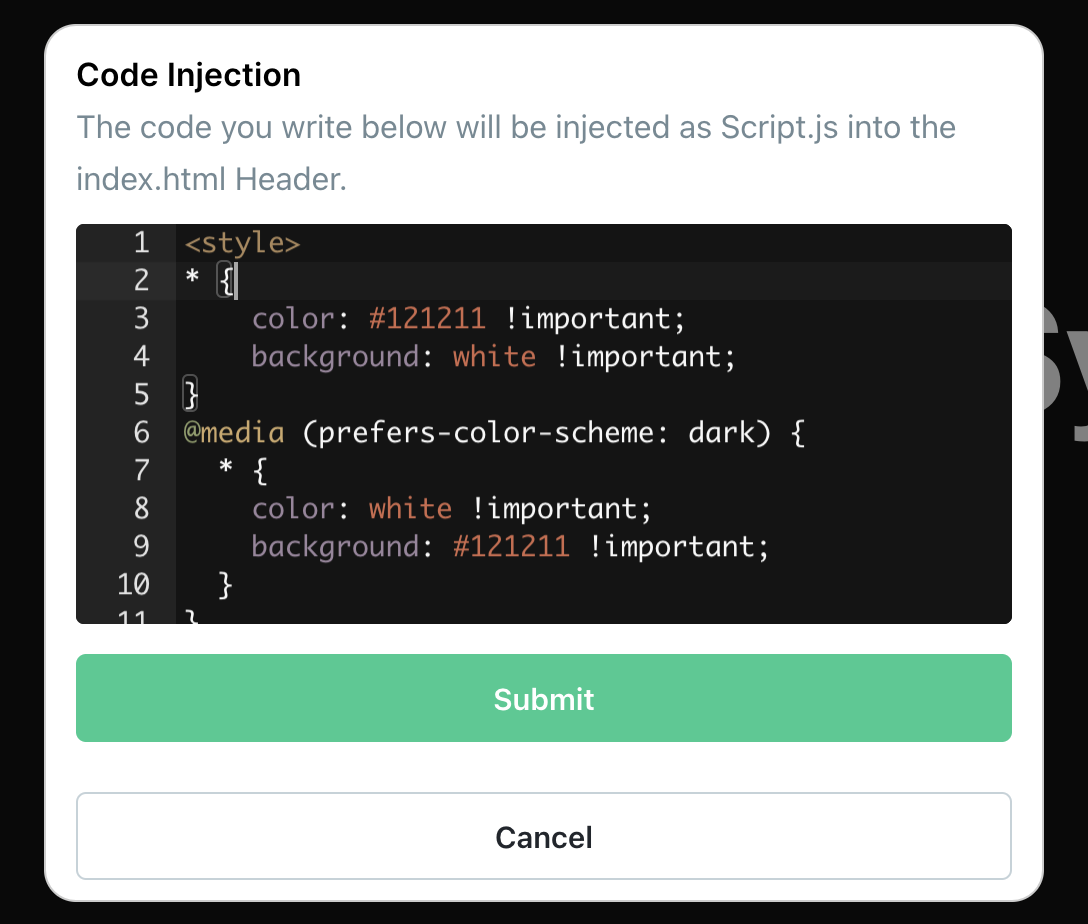Screen dimensions: 1088x924
Task: Click the Cancel button
Action: point(544,837)
